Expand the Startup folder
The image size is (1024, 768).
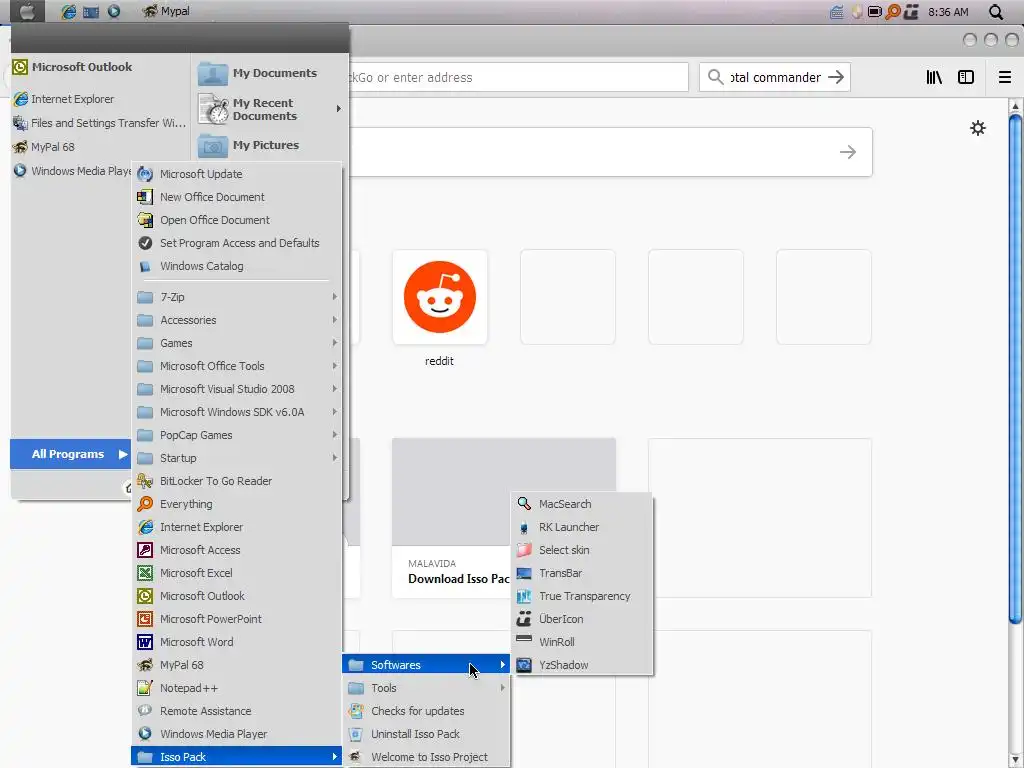point(236,458)
